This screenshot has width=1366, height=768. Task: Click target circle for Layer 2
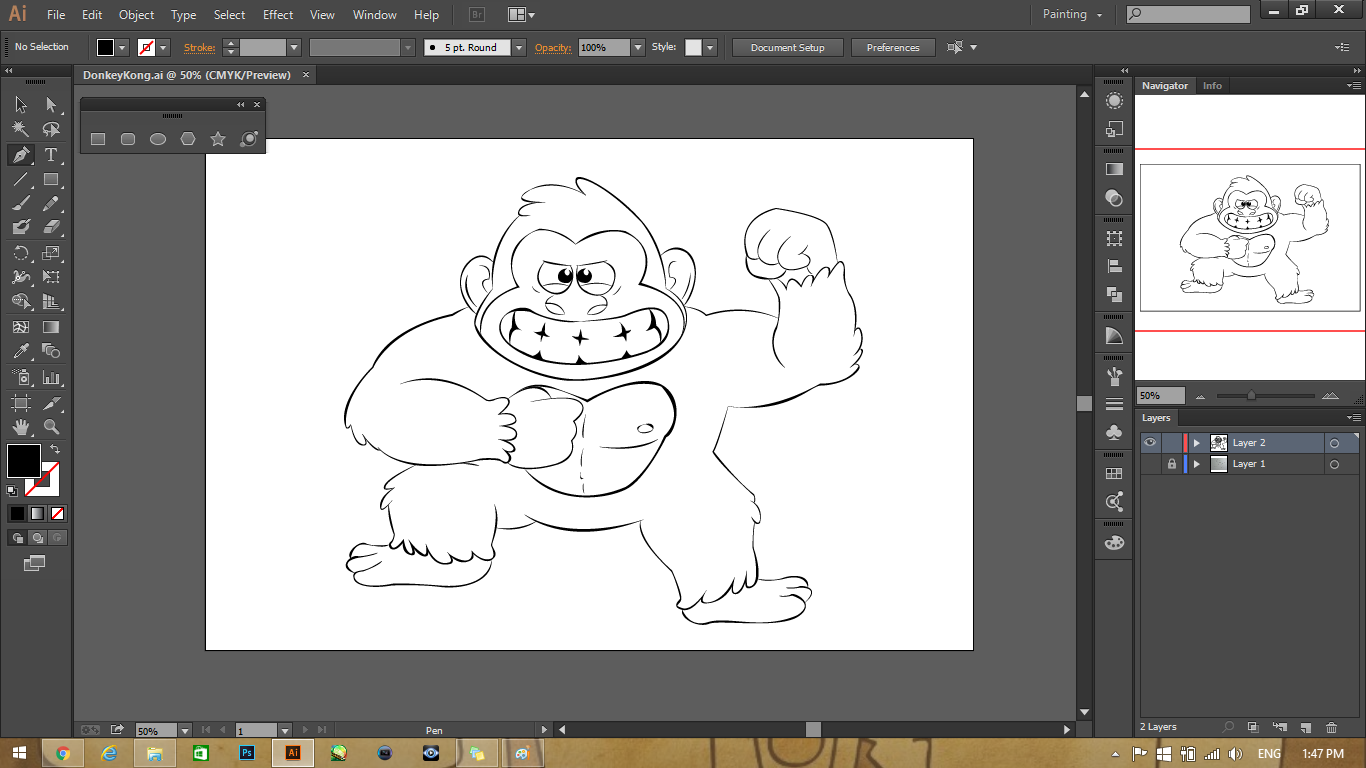[1334, 443]
